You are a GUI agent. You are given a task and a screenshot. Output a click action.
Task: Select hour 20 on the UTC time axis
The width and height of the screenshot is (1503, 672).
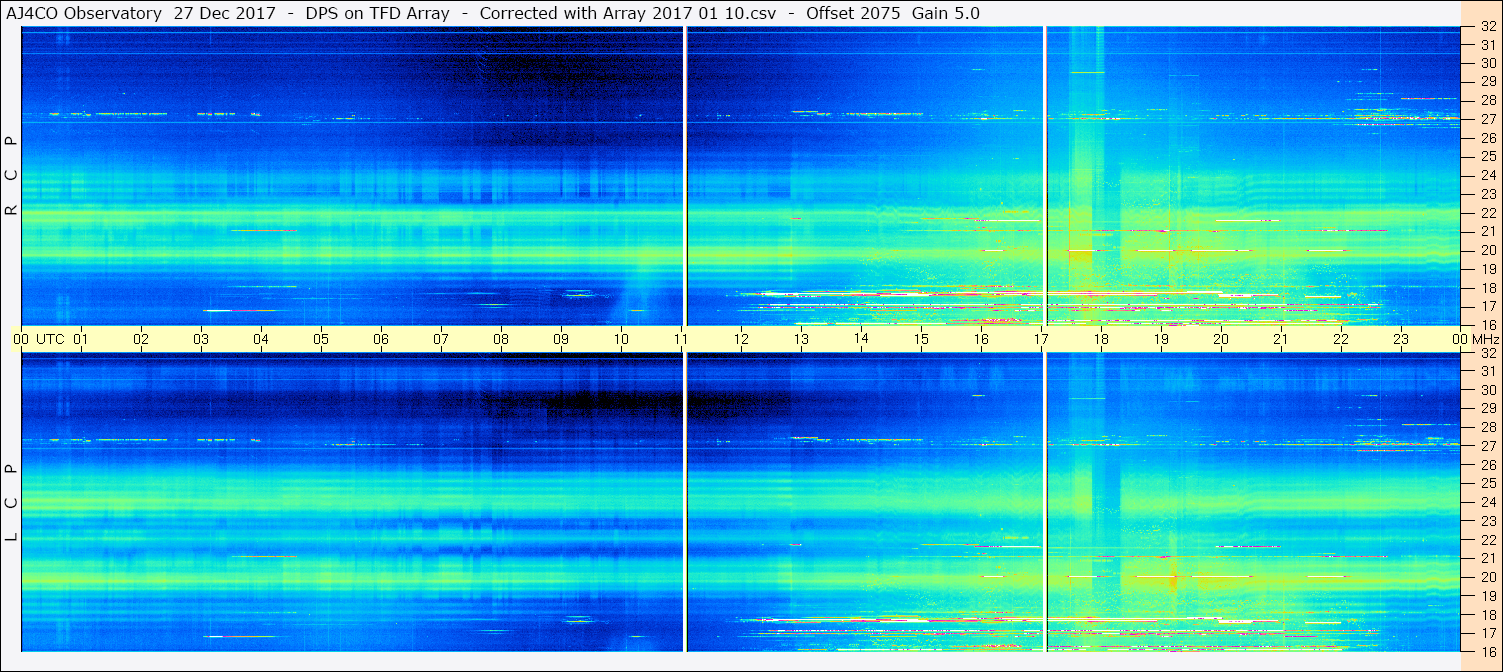[x=1221, y=339]
